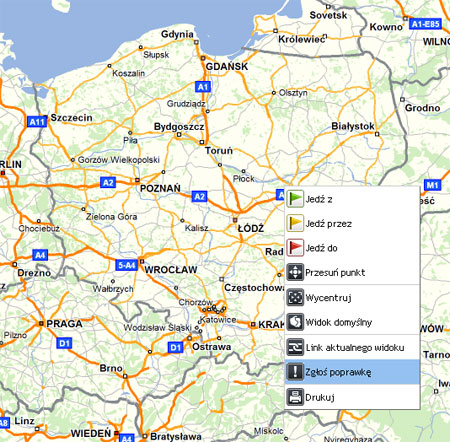Click the Przesuń punkt move arrows icon
Viewport: 450px width, 442px height.
(x=295, y=272)
